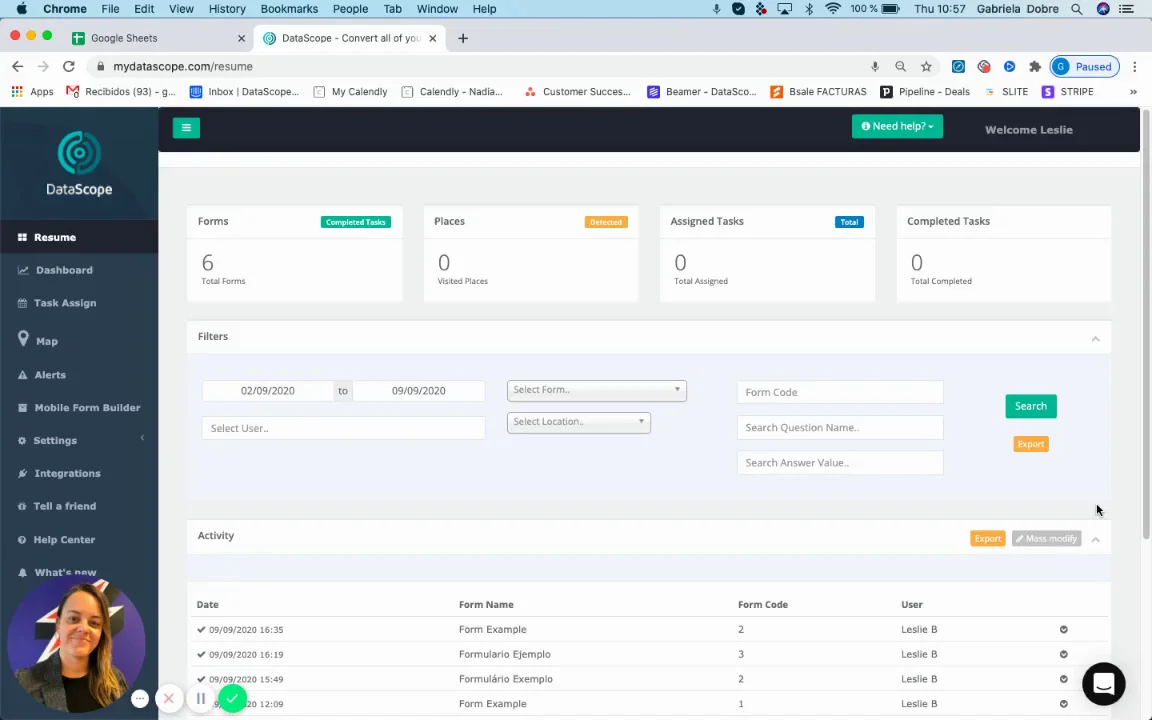Go to Dashboard in the sidebar

(x=64, y=270)
